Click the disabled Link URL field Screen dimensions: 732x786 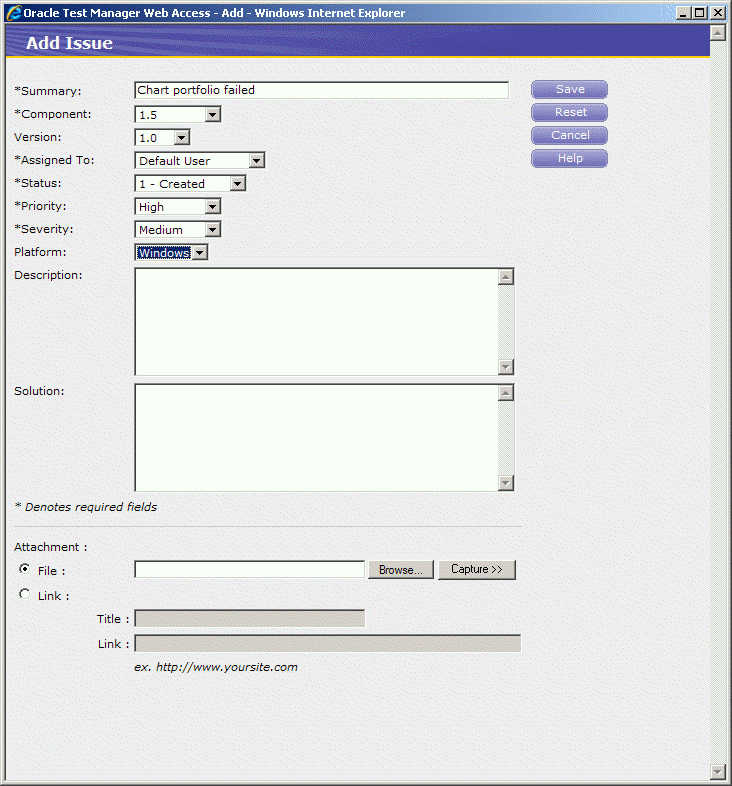(x=328, y=644)
